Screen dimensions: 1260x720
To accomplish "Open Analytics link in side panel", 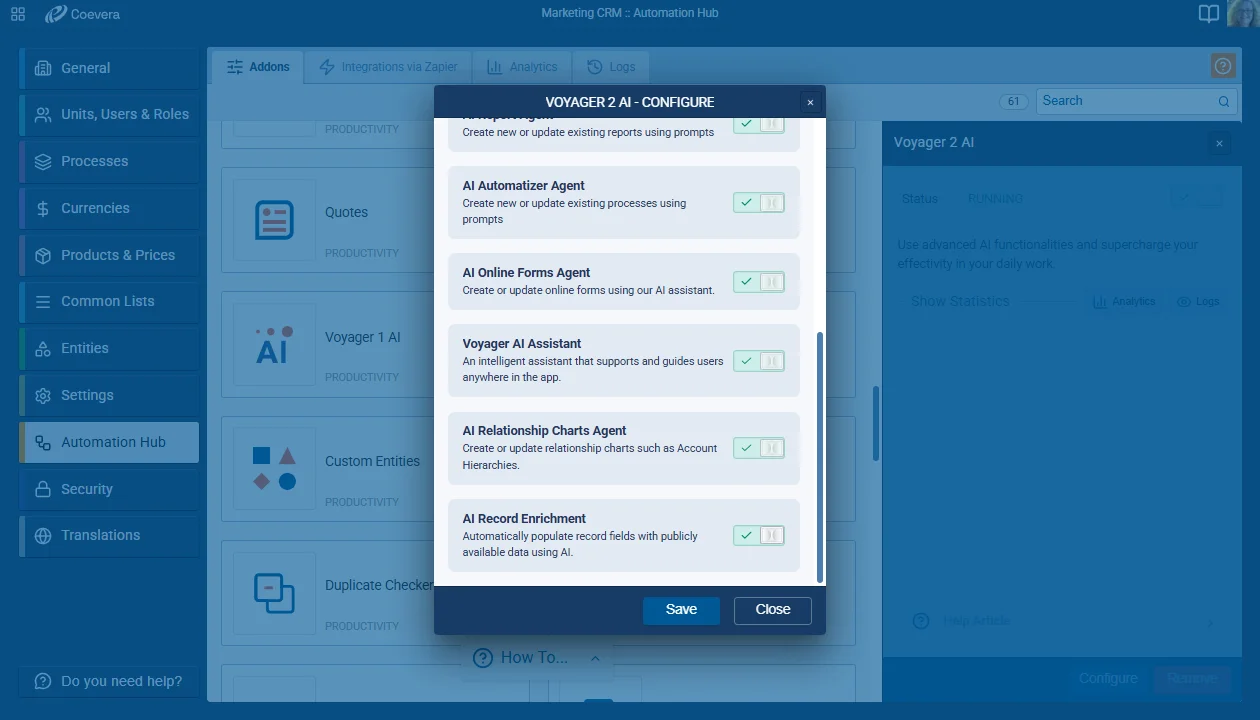I will point(1124,301).
